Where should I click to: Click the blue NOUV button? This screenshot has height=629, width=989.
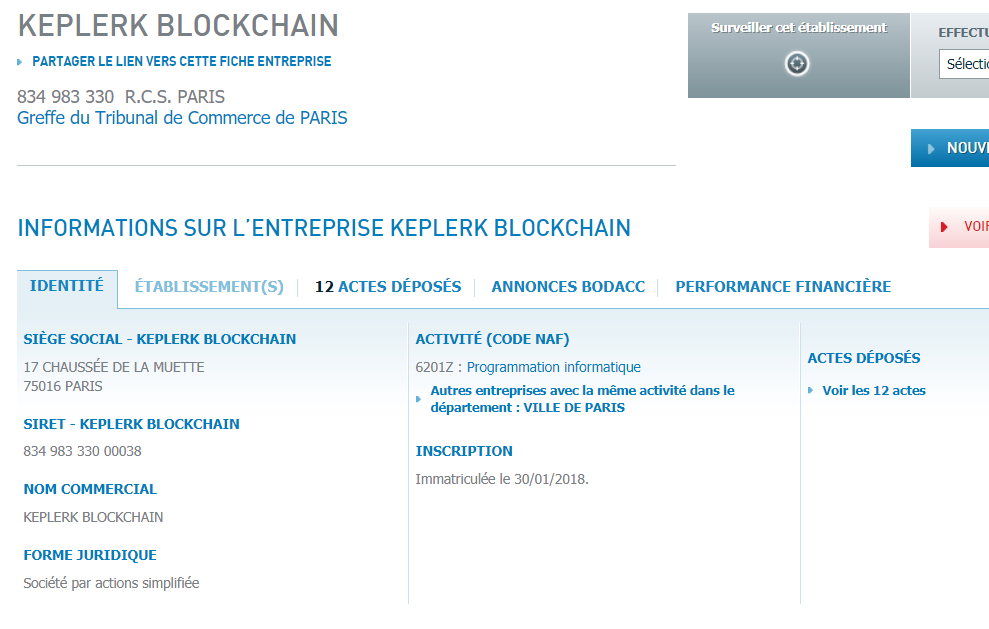click(x=950, y=148)
